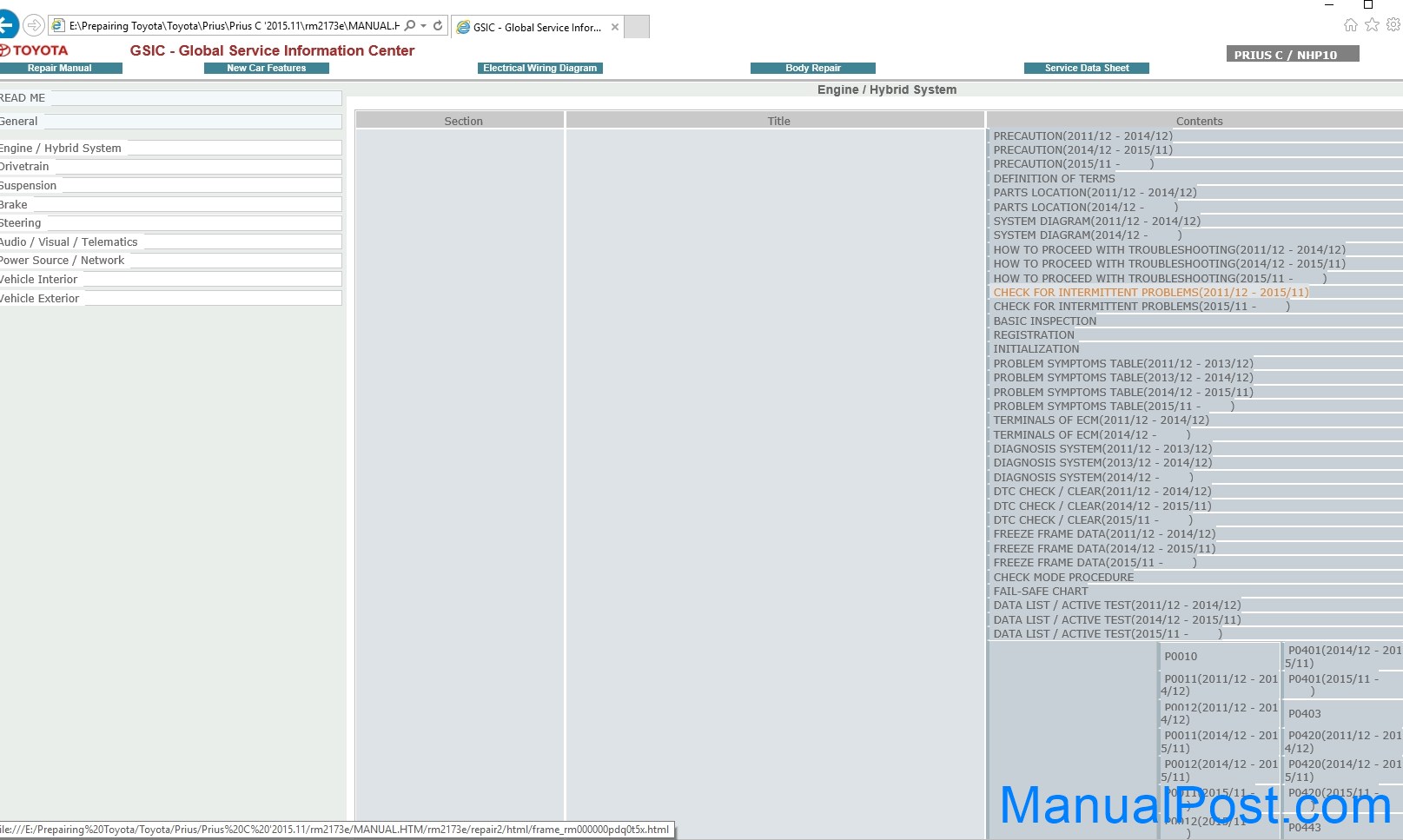Open TERMINALS OF ECM(2011/12 - 2014/12)
The height and width of the screenshot is (840, 1403).
pos(1101,420)
